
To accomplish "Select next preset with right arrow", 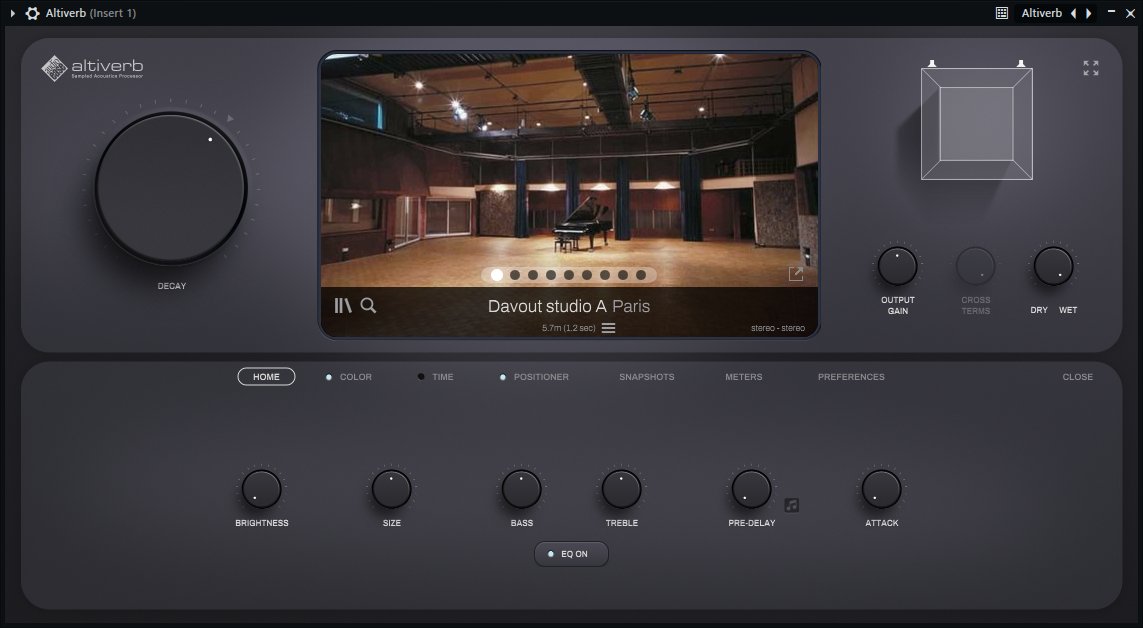I will (1088, 13).
